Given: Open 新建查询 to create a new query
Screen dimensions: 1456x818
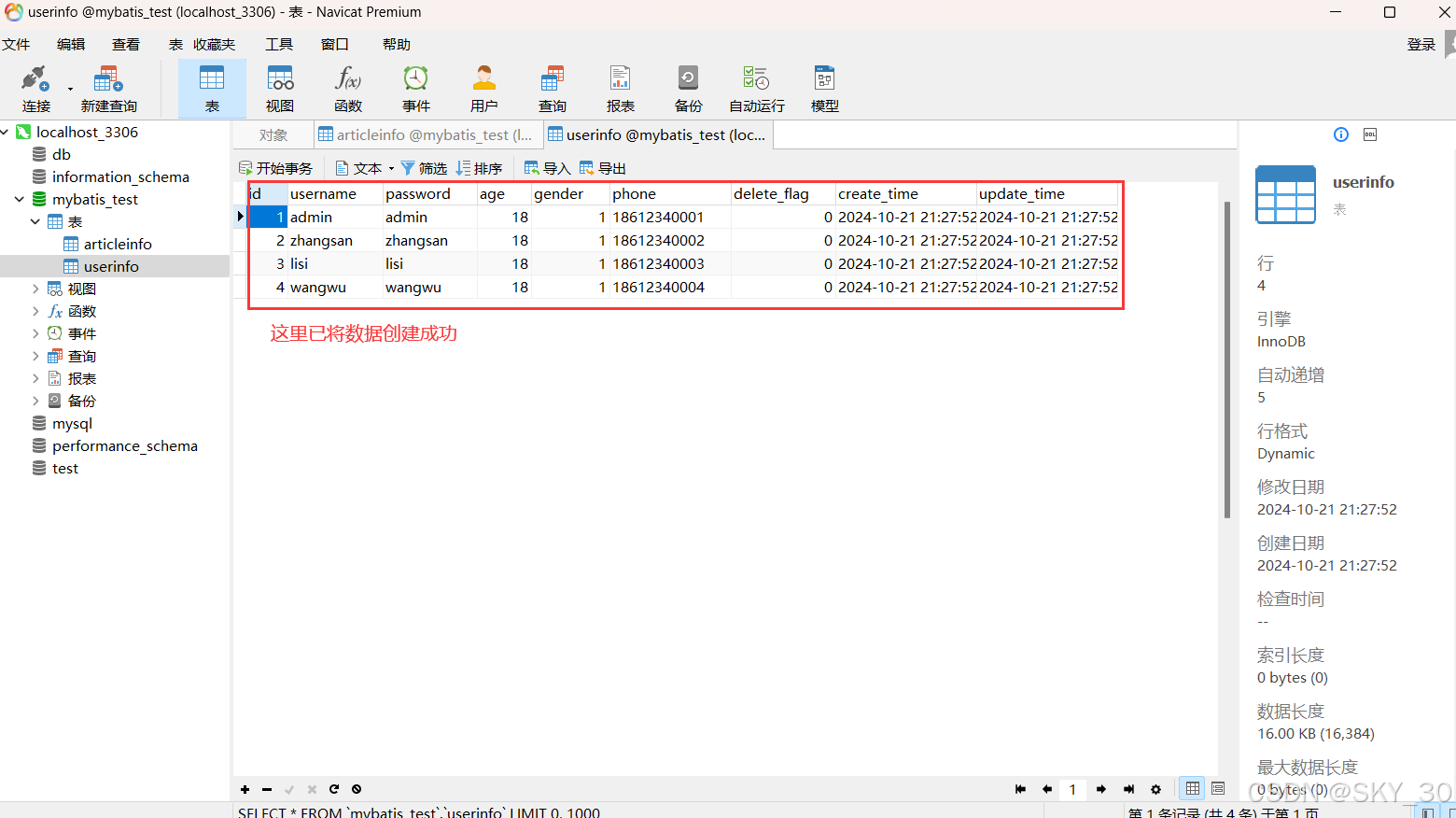Looking at the screenshot, I should point(107,88).
